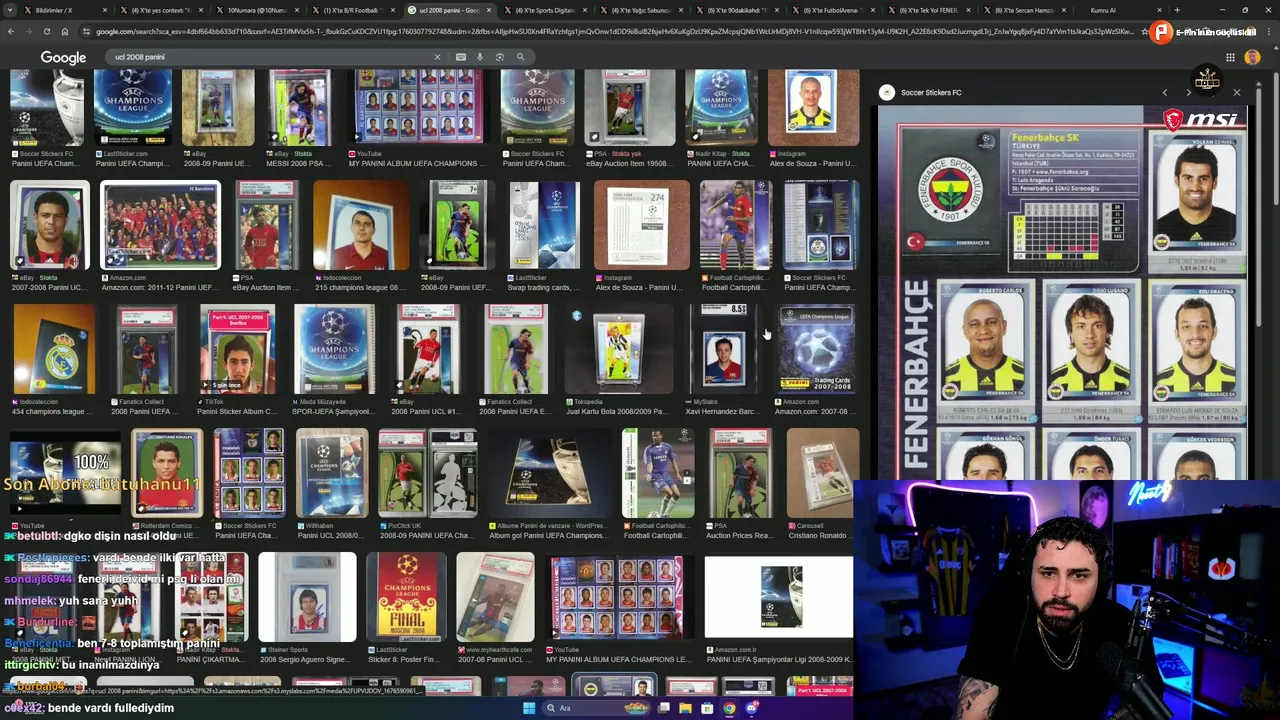
Task: Open Microsoft Store from taskbar
Action: (707, 708)
